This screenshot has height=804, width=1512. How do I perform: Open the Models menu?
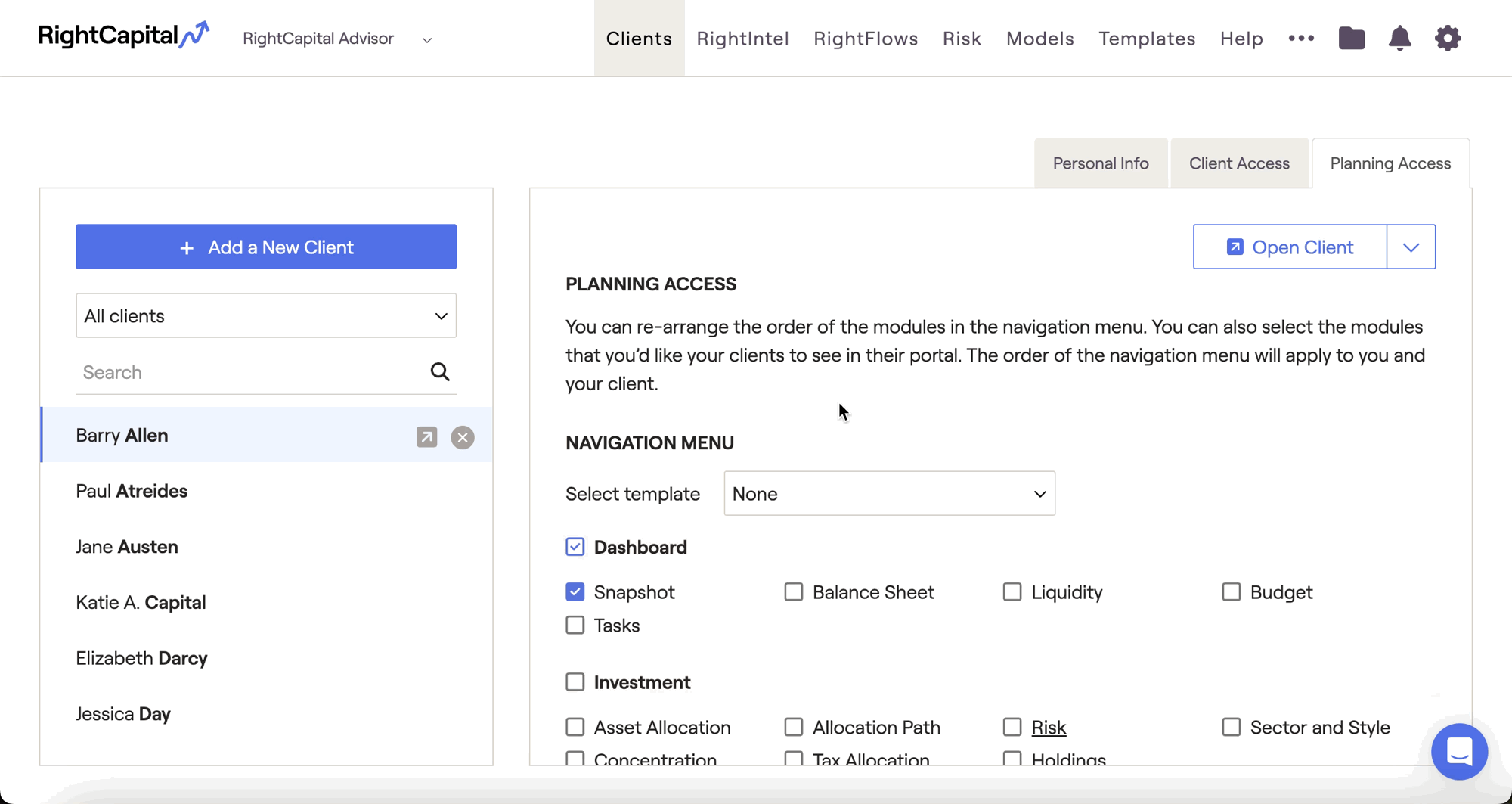point(1039,38)
